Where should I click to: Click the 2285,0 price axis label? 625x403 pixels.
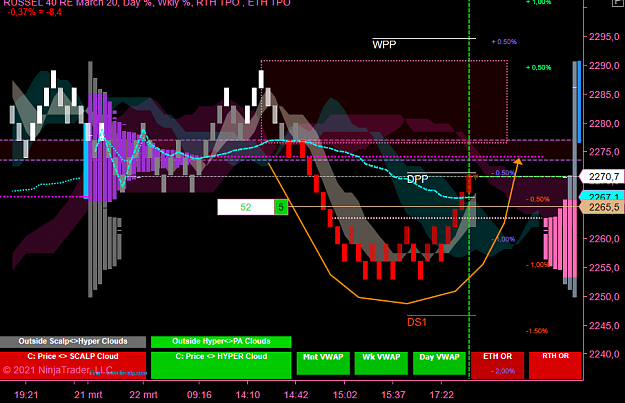tap(604, 94)
